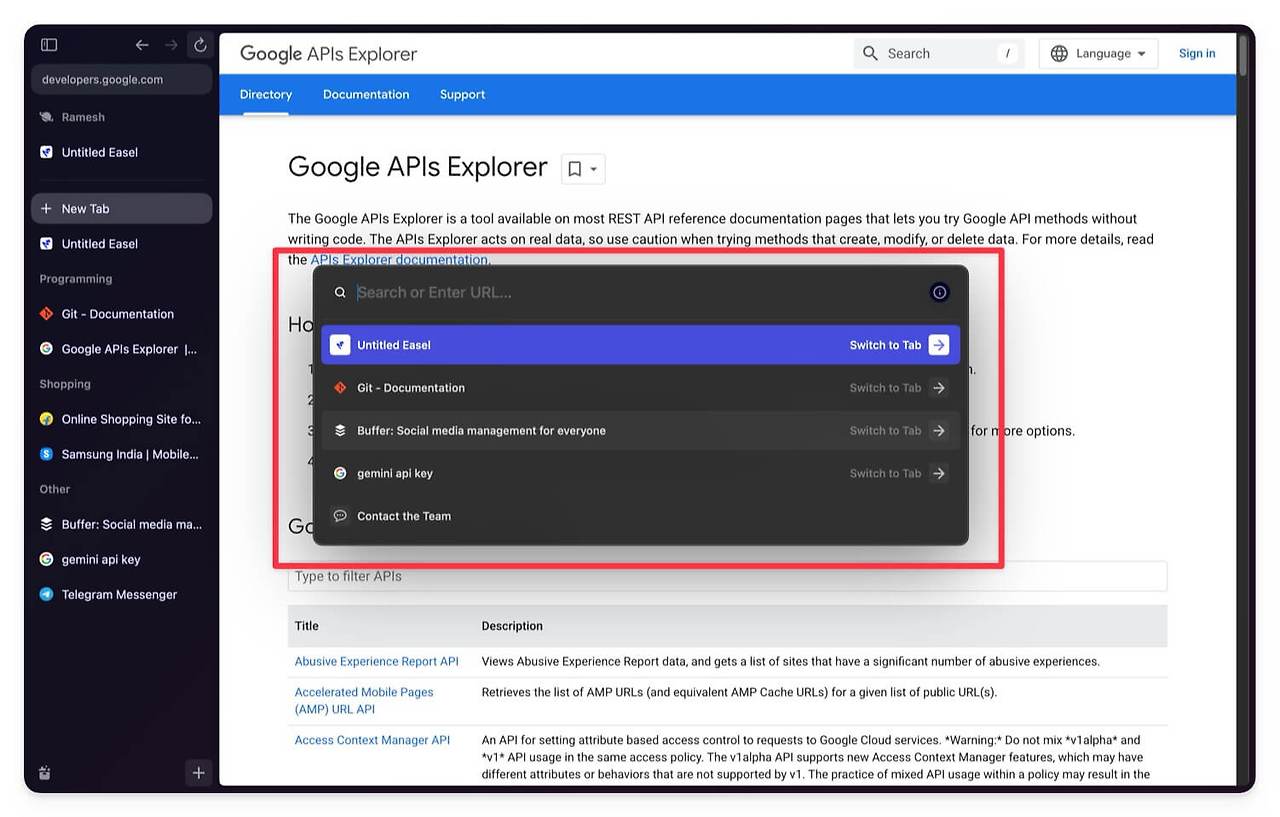
Task: Select the Directory tab
Action: tap(266, 95)
